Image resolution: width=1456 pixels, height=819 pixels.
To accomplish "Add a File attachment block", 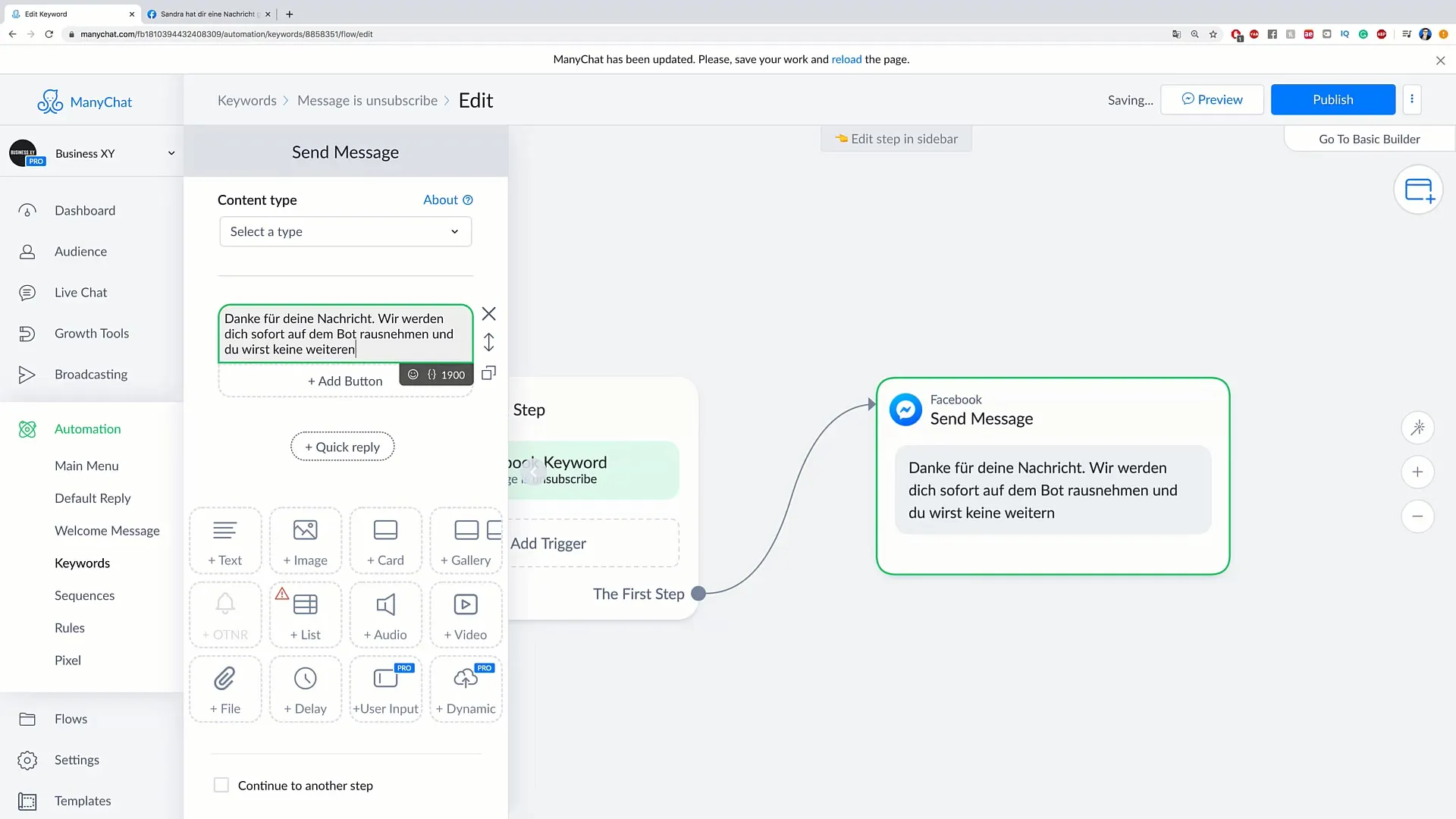I will point(225,689).
